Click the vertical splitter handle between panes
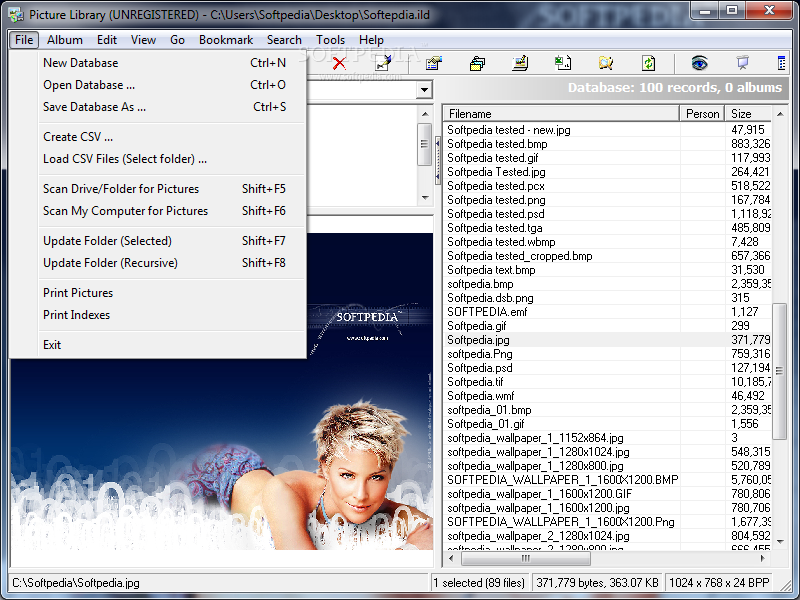 [437, 160]
